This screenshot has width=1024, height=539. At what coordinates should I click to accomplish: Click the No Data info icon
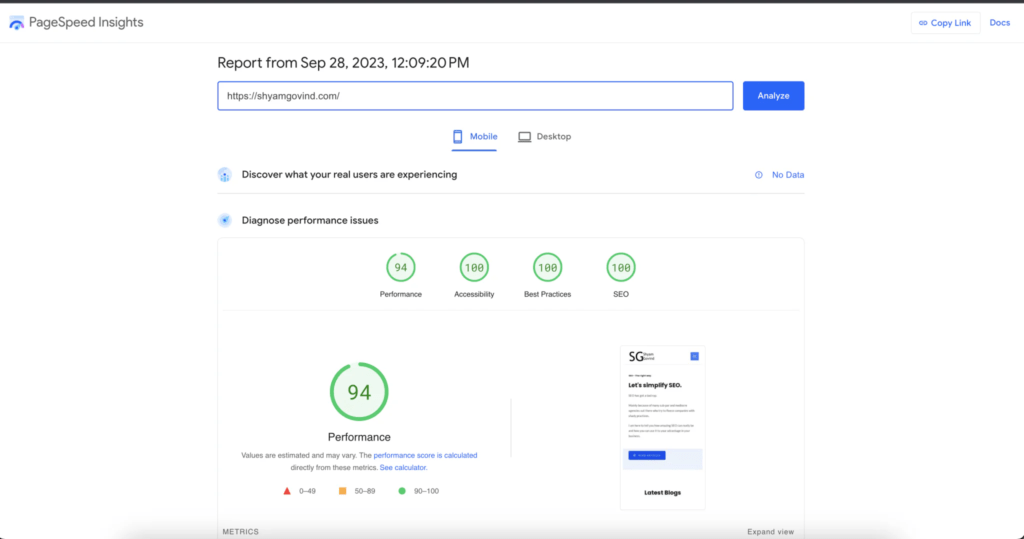click(758, 175)
